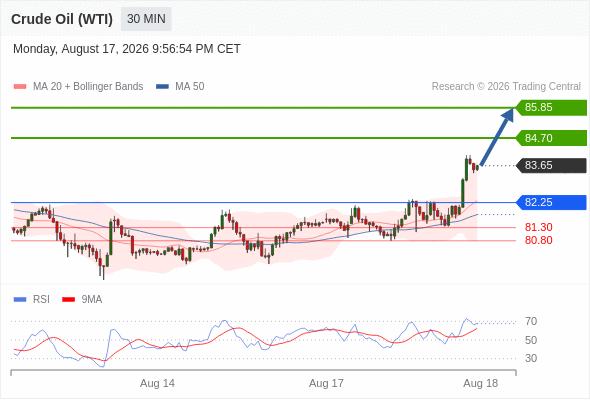Toggle the MA 20 + Bollinger Bands legend

pyautogui.click(x=78, y=87)
